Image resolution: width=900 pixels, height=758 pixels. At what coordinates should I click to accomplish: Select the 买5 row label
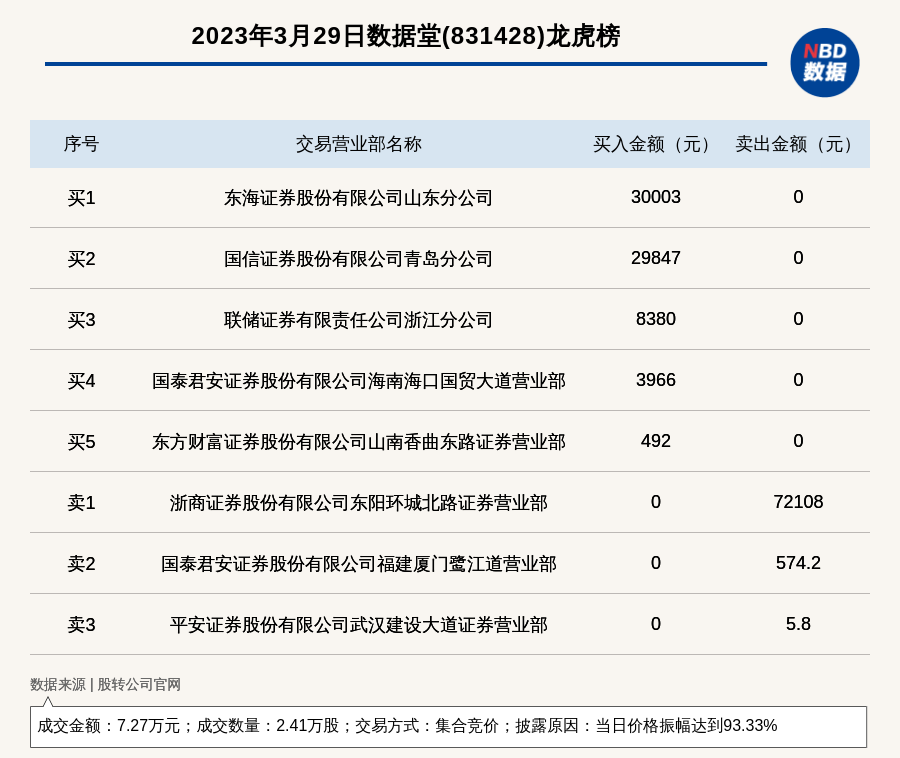(81, 442)
